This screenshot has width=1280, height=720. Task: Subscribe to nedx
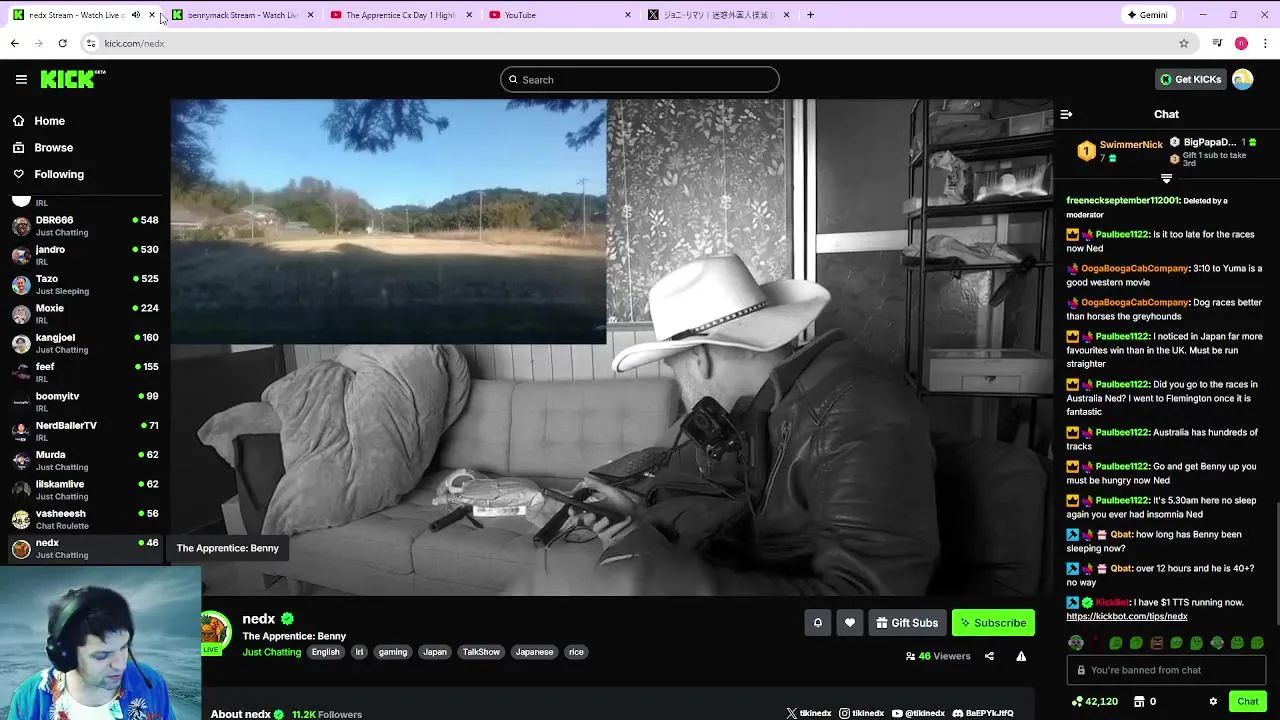[993, 623]
